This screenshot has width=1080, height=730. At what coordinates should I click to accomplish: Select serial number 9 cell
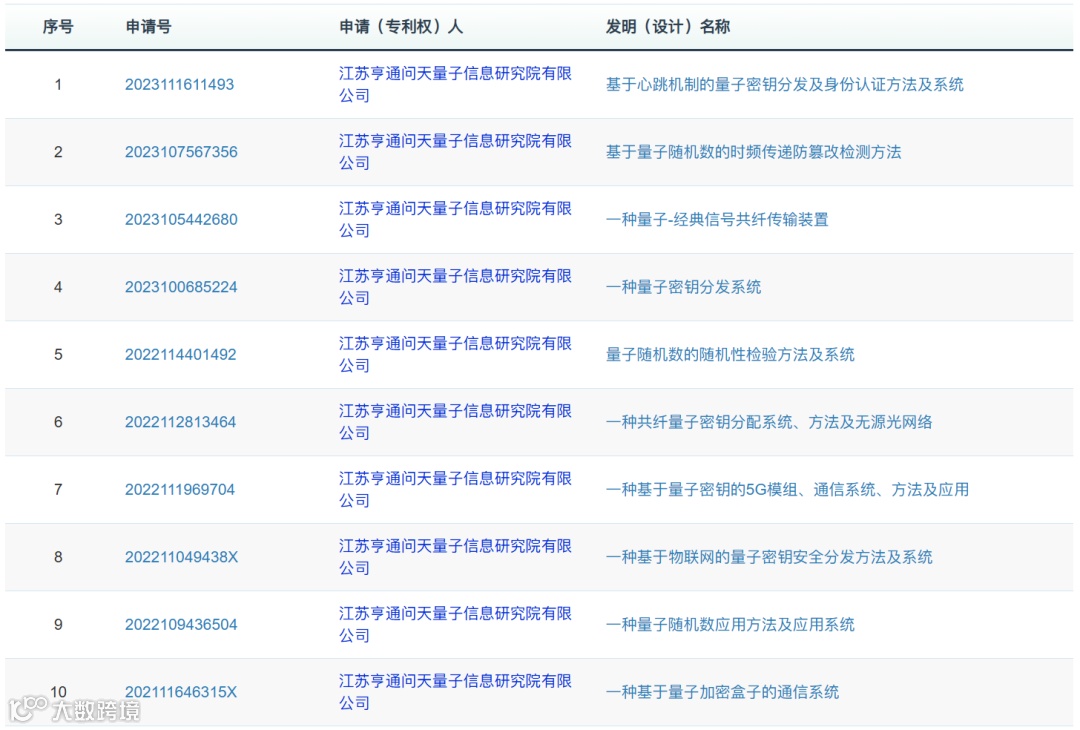pyautogui.click(x=59, y=625)
